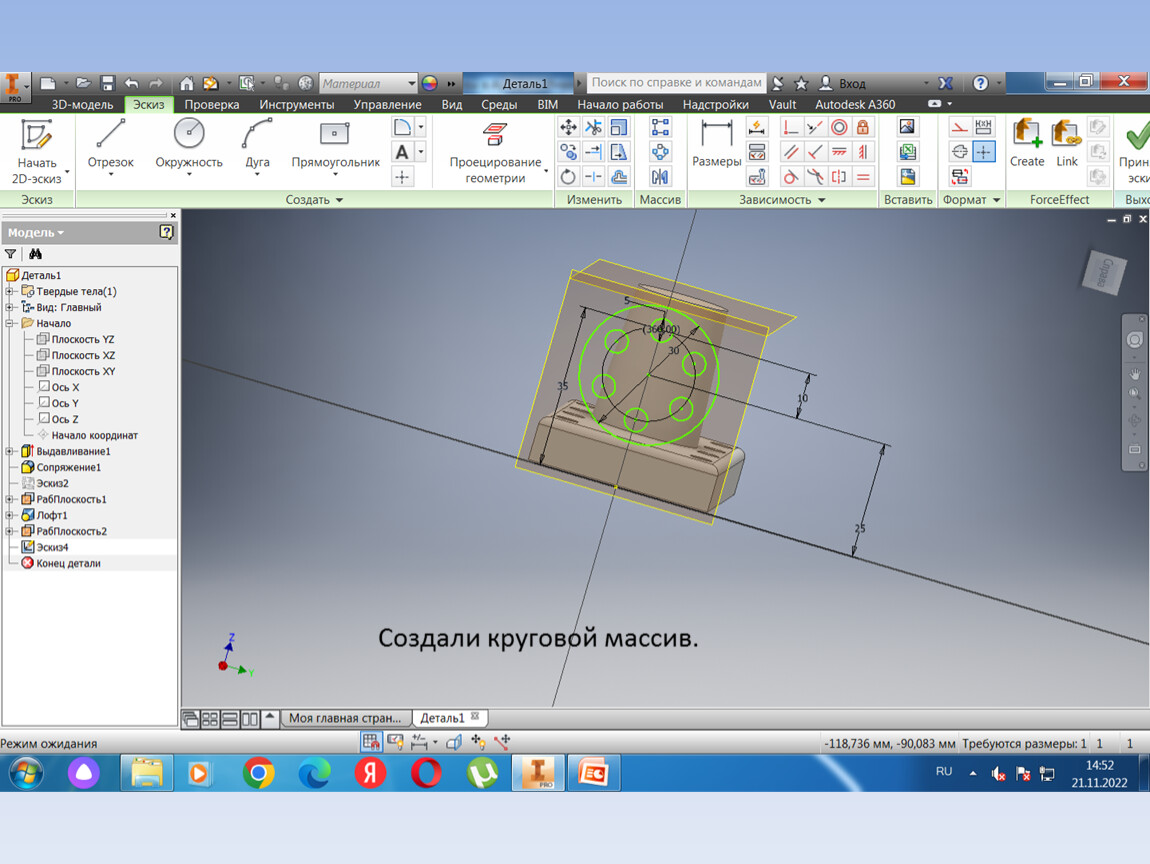Screen dimensions: 1150x864
Task: Click the filter funnel in model browser
Action: tap(10, 254)
